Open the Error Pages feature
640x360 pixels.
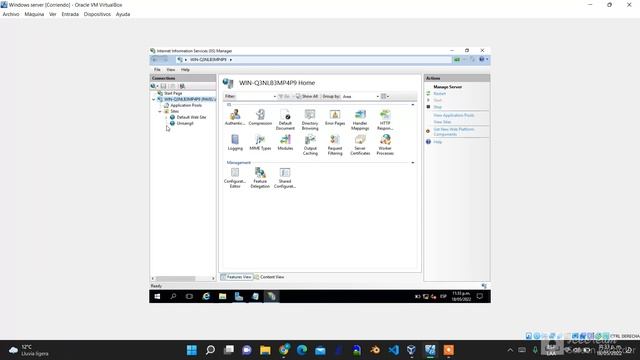[x=335, y=117]
